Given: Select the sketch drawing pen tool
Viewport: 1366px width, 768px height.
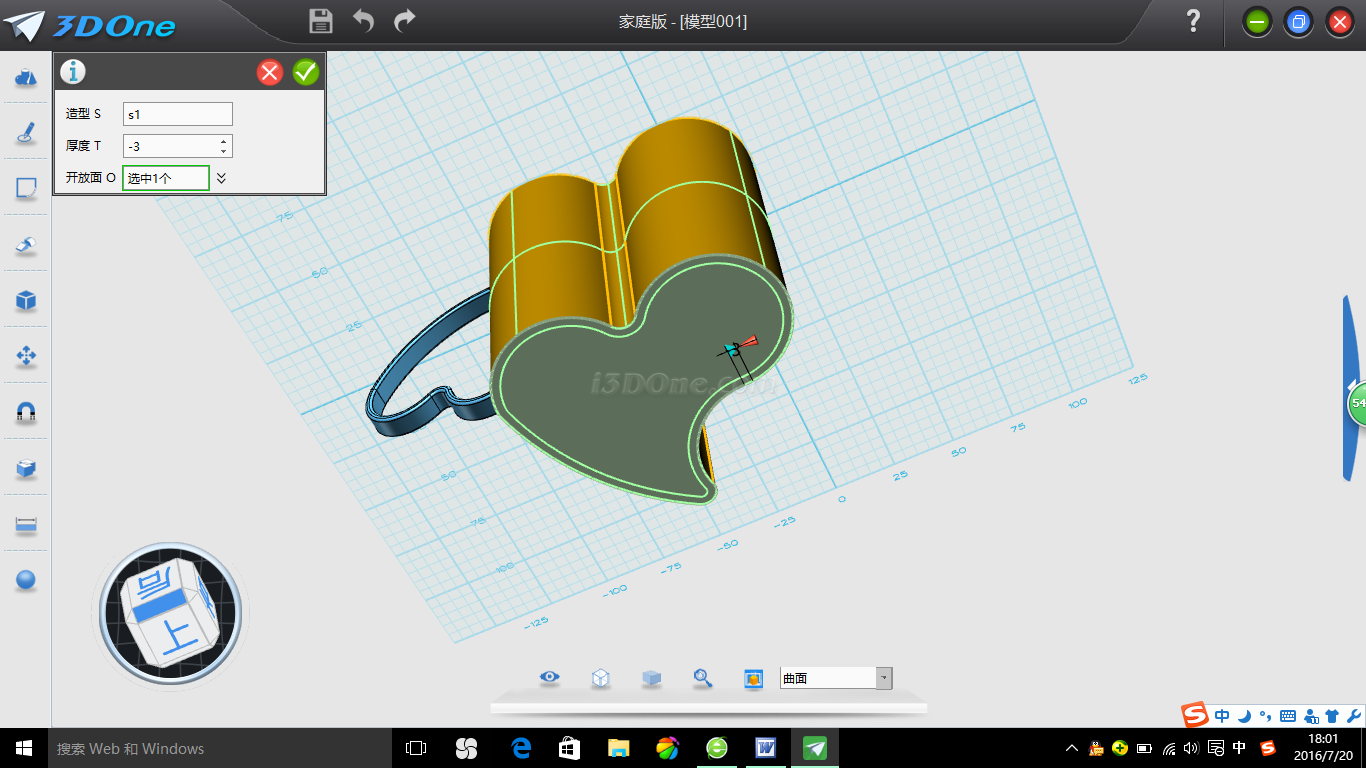Looking at the screenshot, I should click(26, 133).
